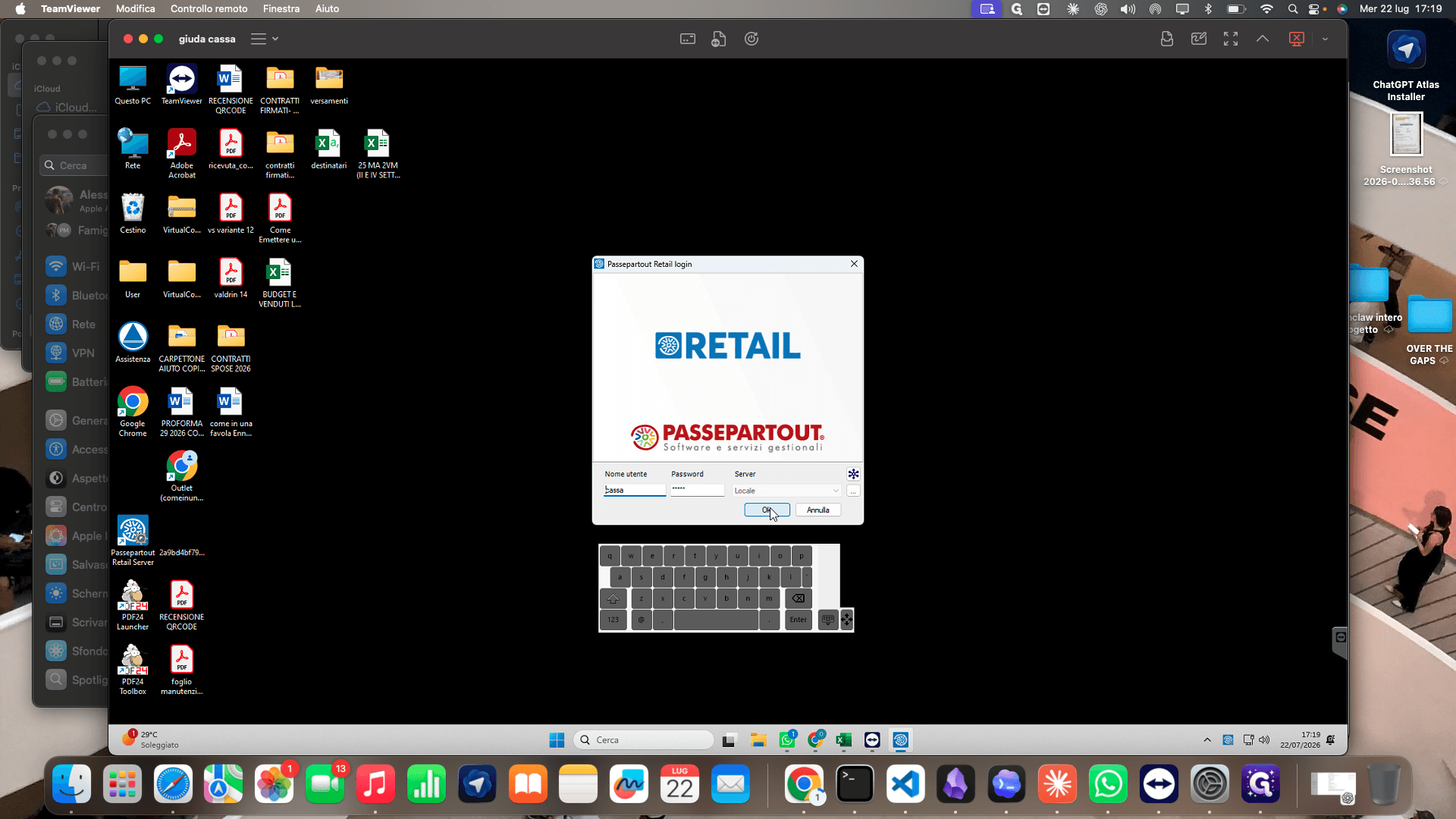Expand hidden tray icons chevron in Windows taskbar
The width and height of the screenshot is (1456, 819).
[x=1207, y=740]
